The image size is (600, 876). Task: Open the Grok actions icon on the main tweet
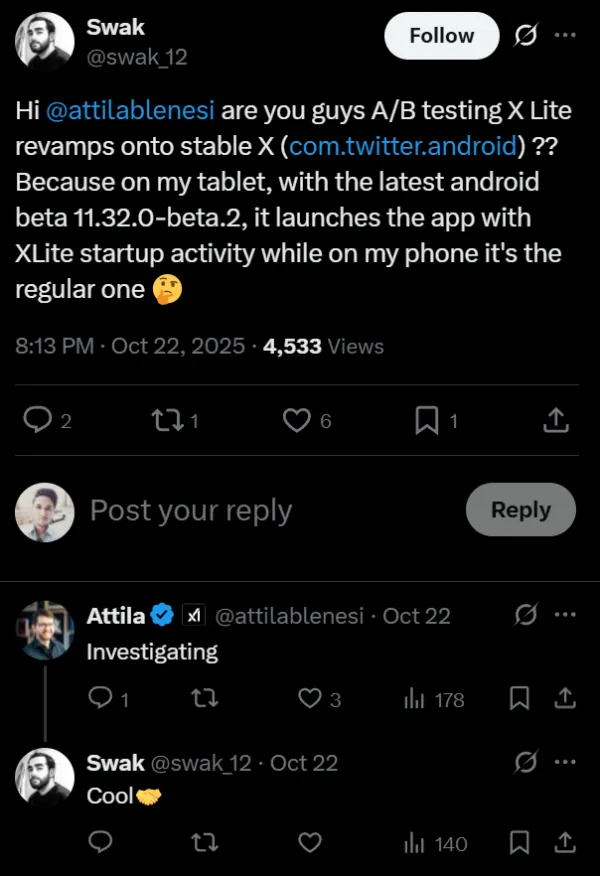click(526, 35)
